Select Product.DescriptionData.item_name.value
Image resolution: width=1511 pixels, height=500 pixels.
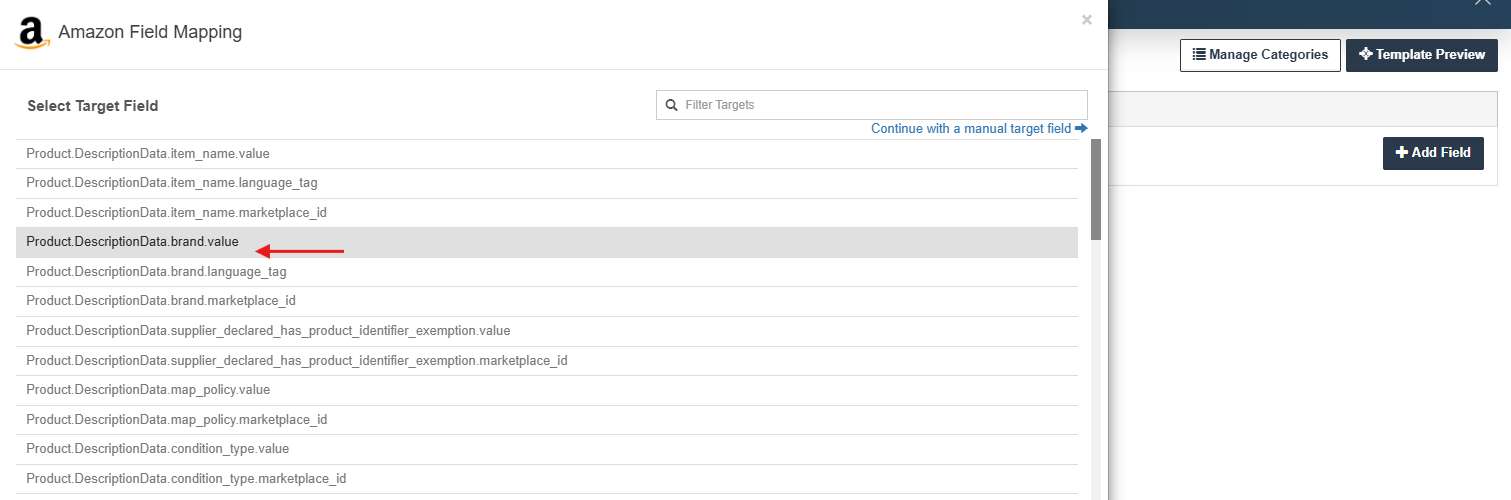pos(547,154)
